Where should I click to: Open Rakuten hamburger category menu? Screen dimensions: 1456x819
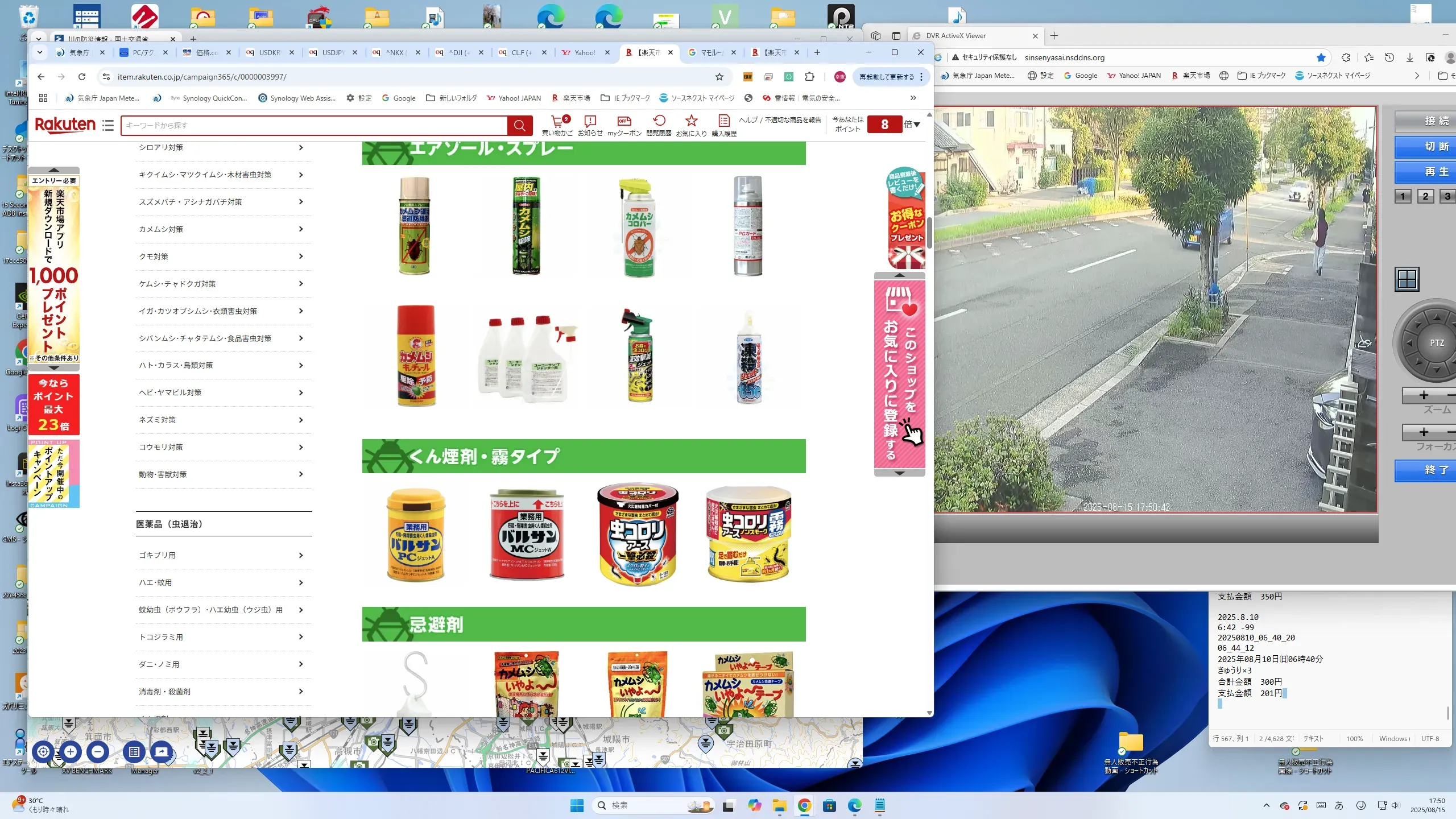pyautogui.click(x=108, y=125)
